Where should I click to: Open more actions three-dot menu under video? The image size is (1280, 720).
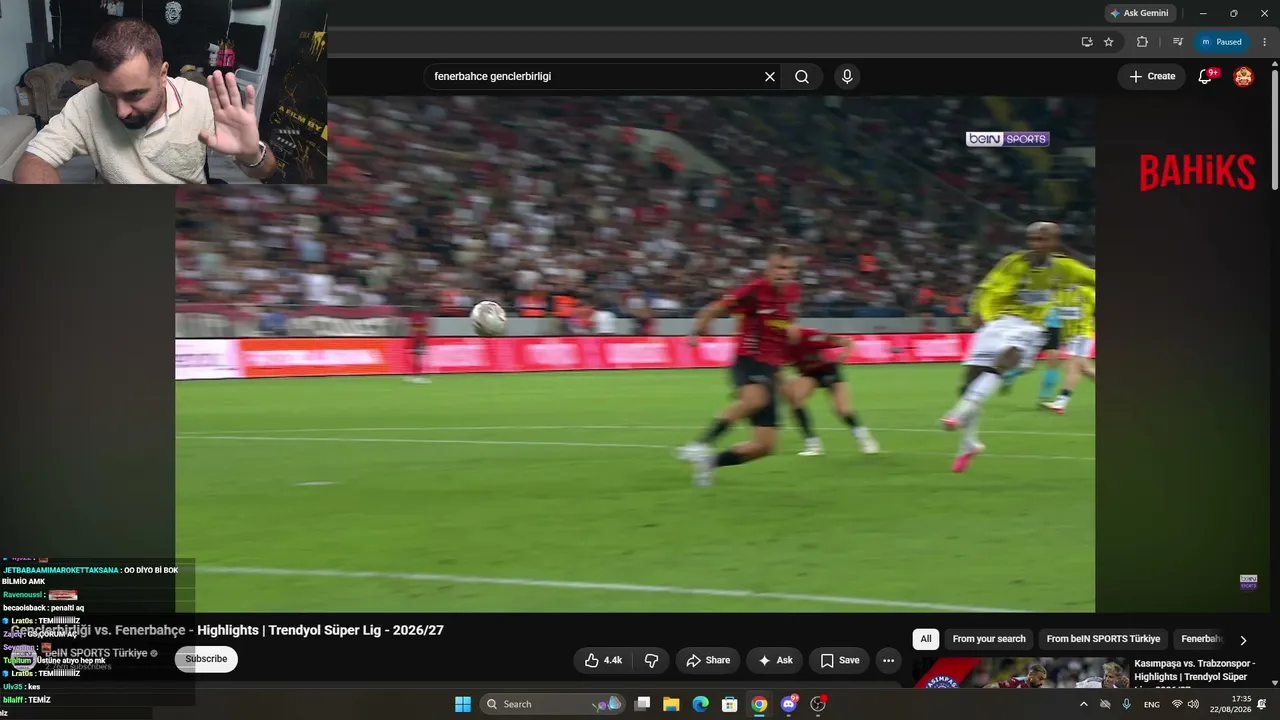click(x=888, y=660)
